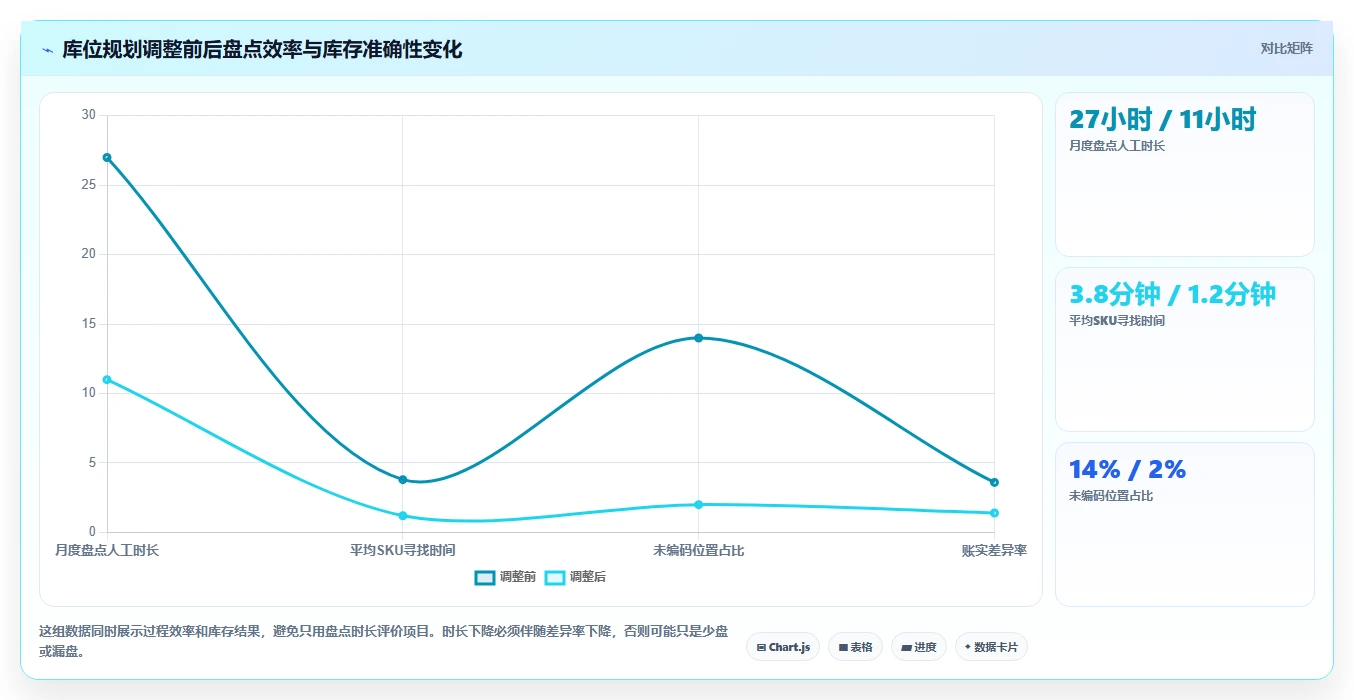Click card caption 平均SKU寻找时间
Viewport: 1354px width, 700px height.
(1117, 321)
